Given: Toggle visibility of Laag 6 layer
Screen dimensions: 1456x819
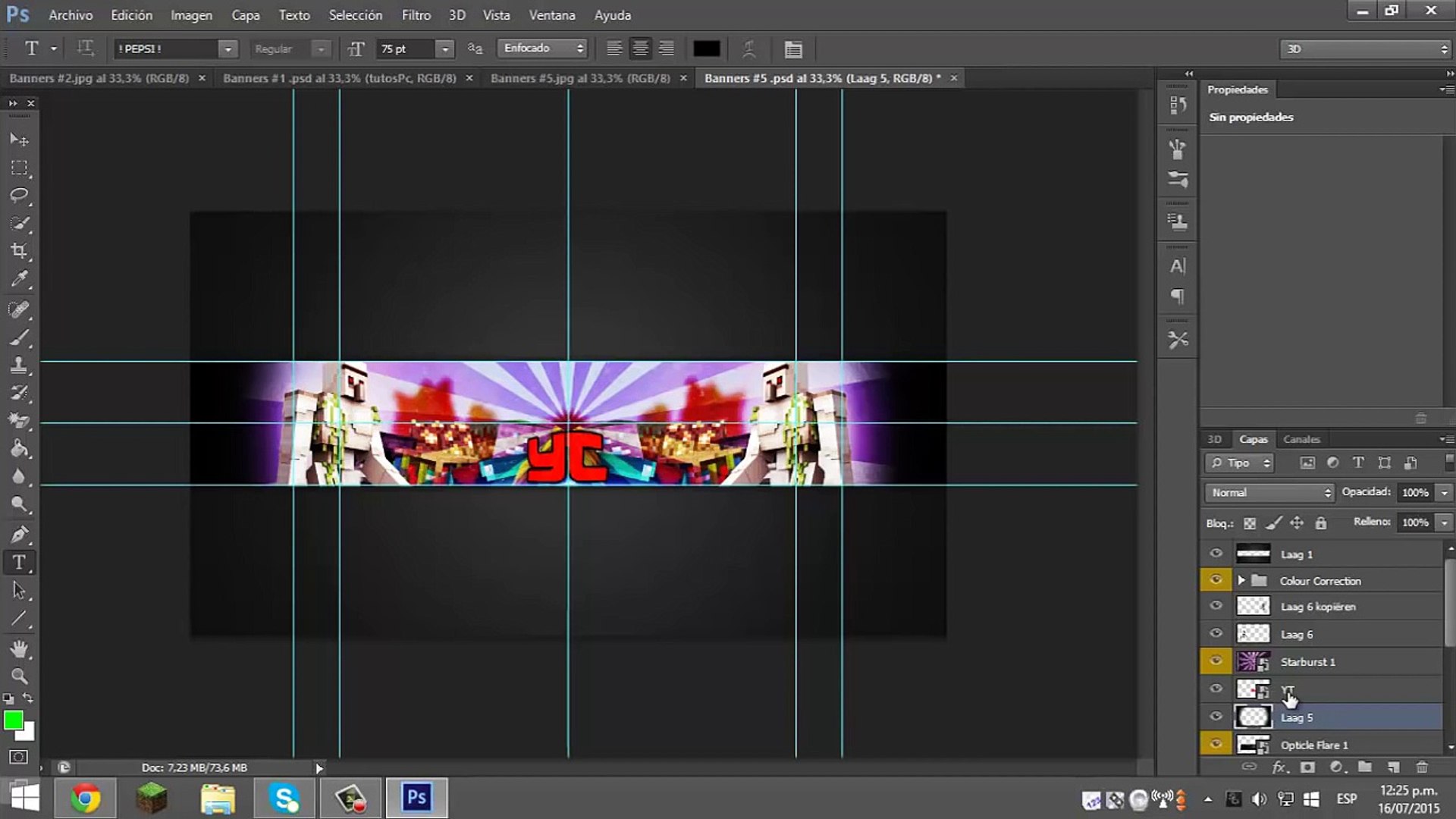Looking at the screenshot, I should pos(1216,634).
